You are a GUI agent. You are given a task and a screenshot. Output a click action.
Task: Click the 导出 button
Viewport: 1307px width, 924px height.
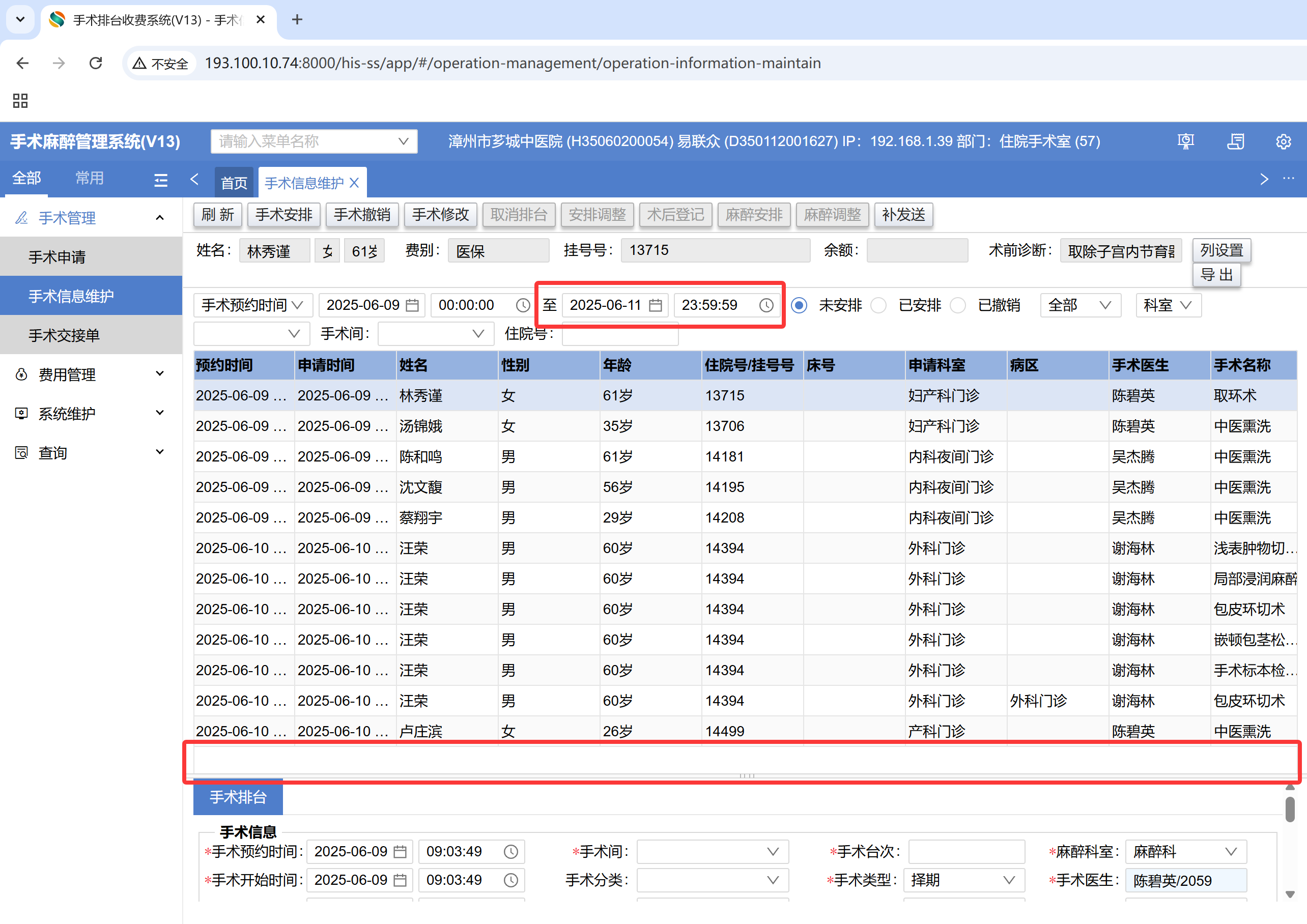coord(1216,275)
